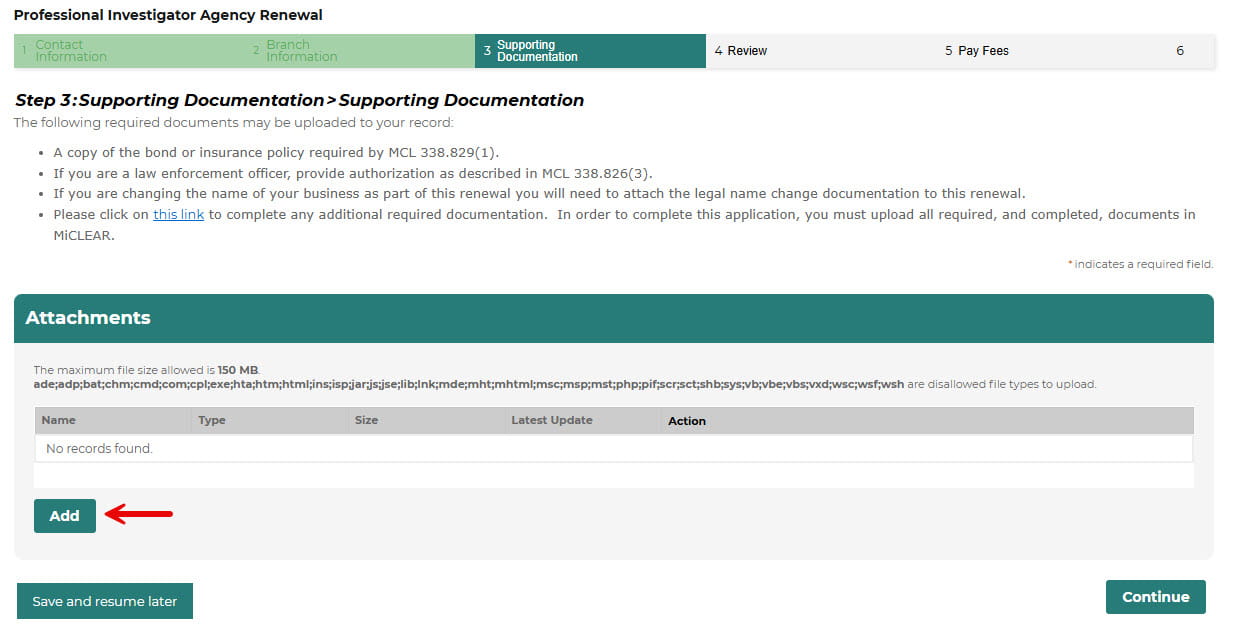Open the 'this link' hyperlink

click(x=178, y=215)
